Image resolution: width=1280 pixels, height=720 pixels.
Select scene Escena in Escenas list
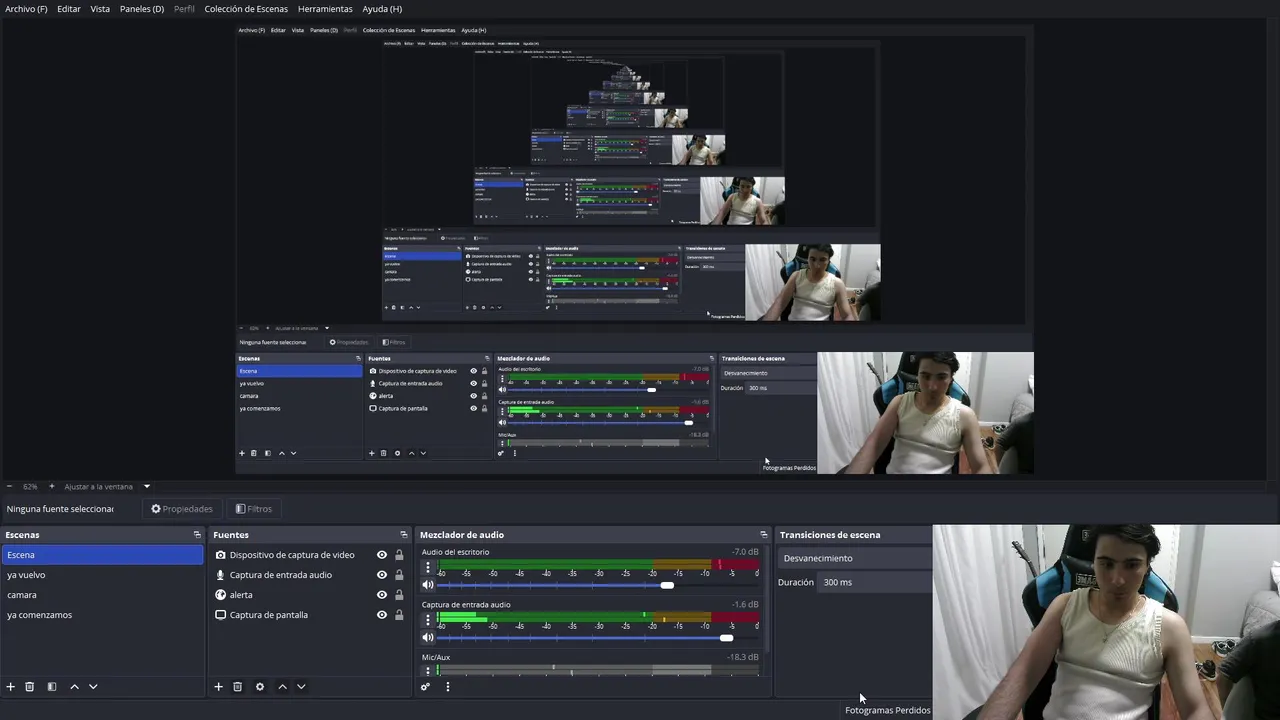click(102, 555)
